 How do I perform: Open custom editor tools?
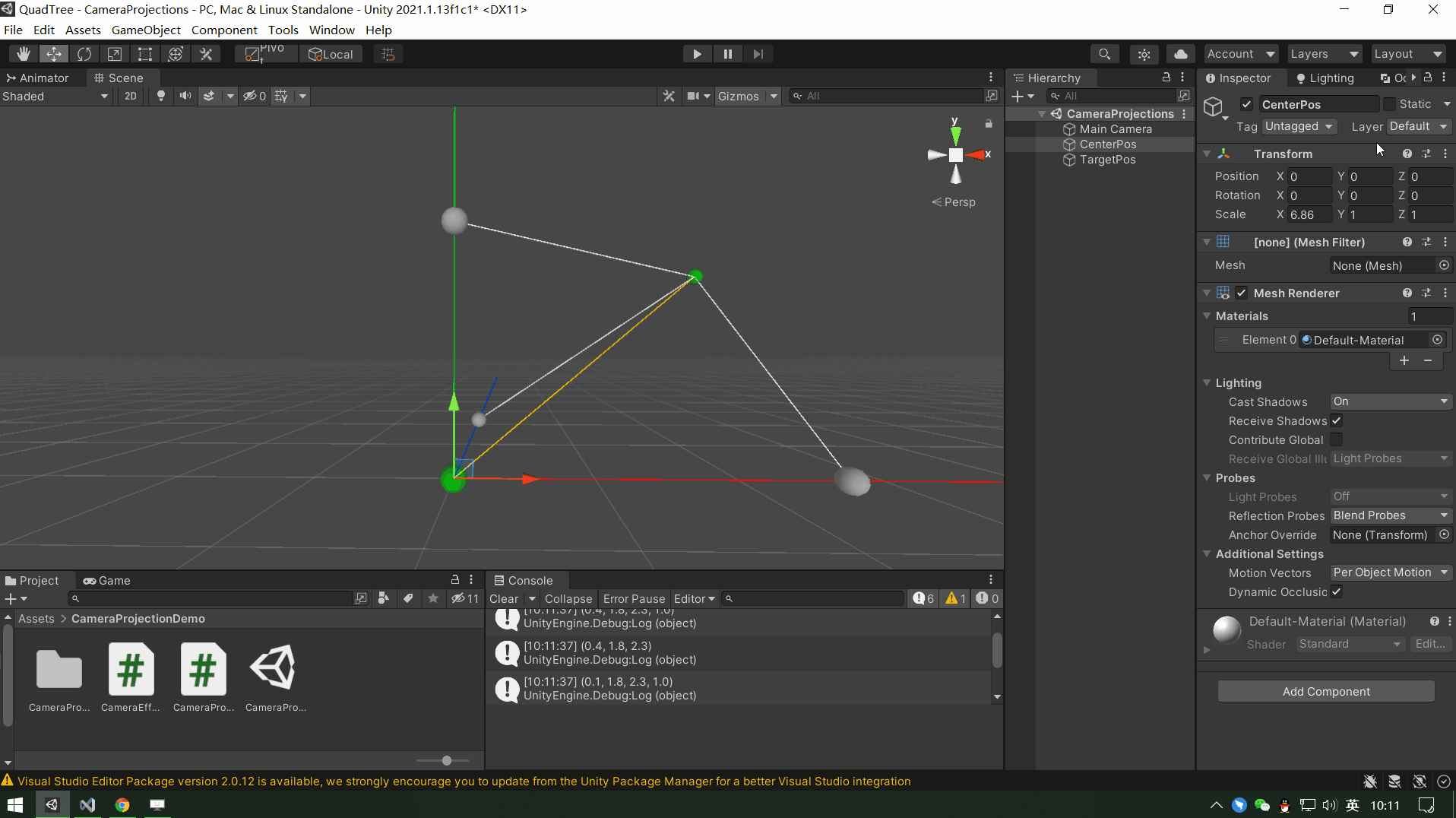click(206, 54)
